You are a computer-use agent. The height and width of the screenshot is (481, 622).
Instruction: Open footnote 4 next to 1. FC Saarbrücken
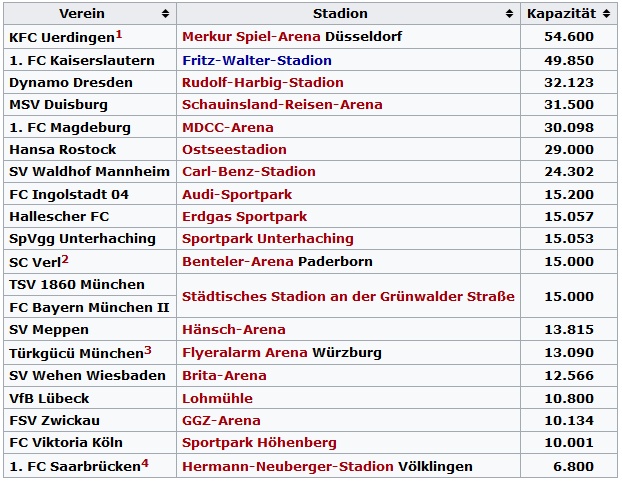pos(145,464)
